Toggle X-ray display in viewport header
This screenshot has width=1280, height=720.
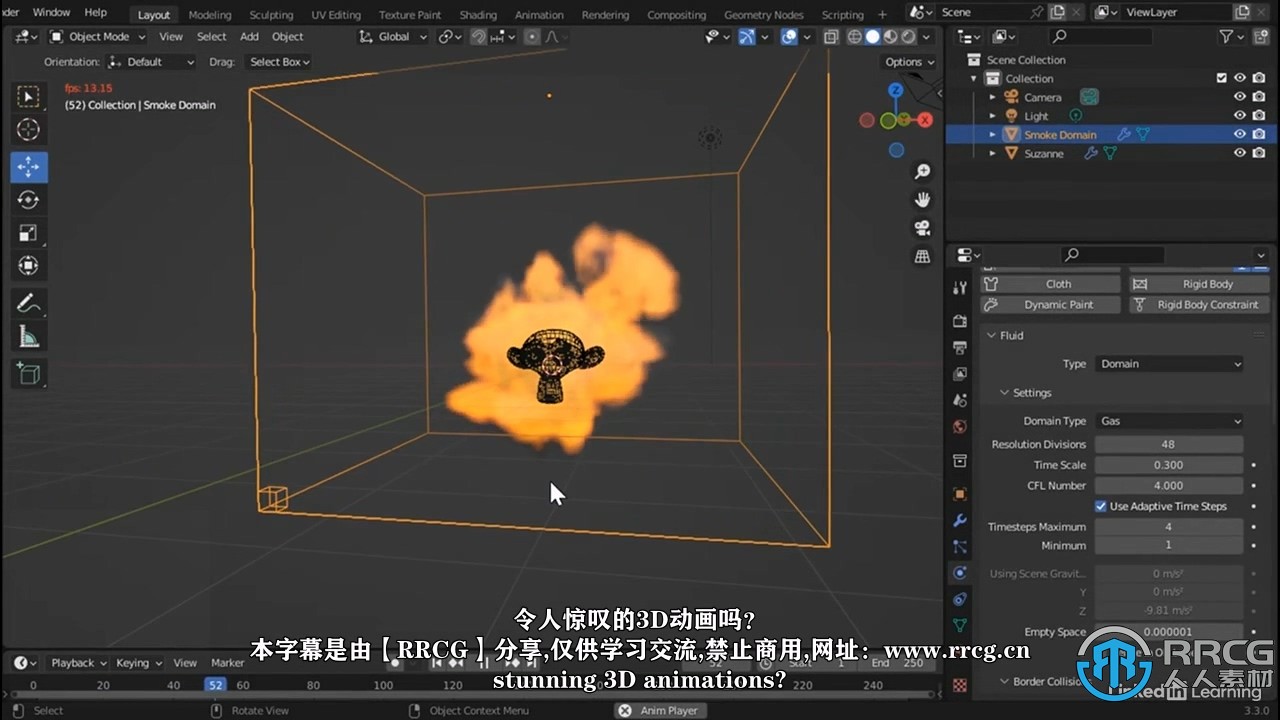[831, 37]
